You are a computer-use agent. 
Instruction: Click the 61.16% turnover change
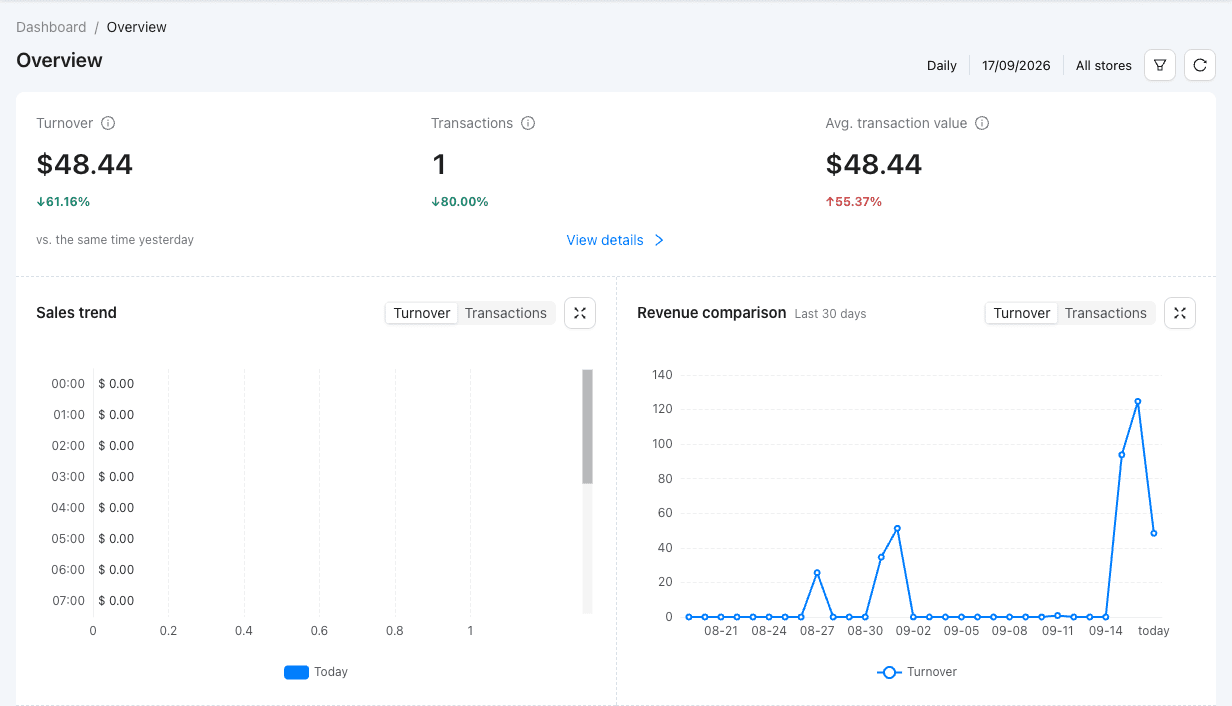63,201
